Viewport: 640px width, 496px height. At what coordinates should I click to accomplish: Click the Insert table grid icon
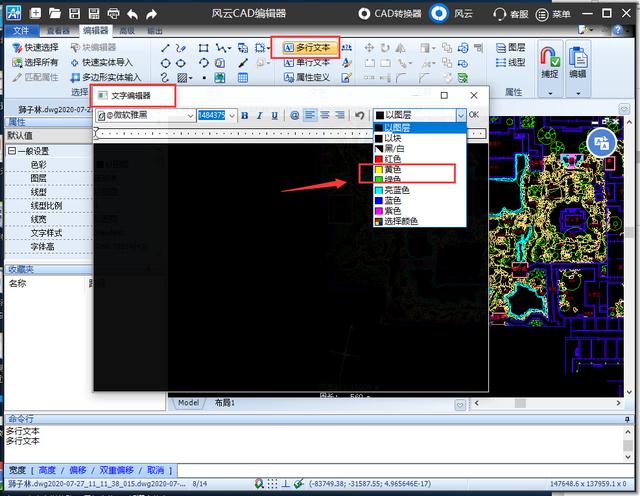(x=243, y=78)
